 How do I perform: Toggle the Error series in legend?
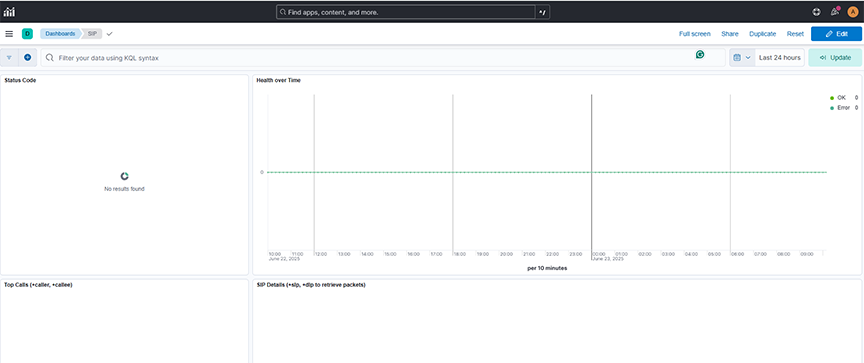[843, 108]
